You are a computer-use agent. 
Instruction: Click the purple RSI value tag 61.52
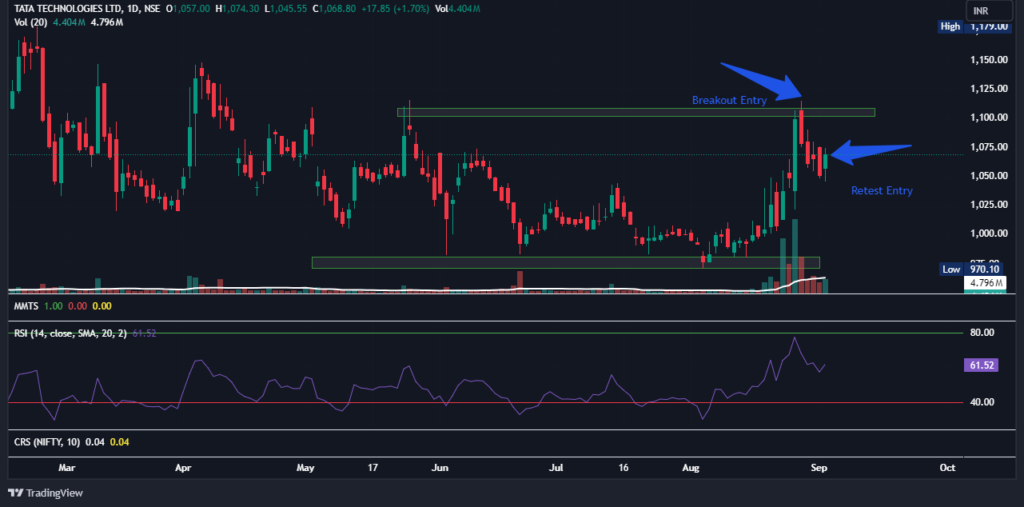tap(981, 367)
